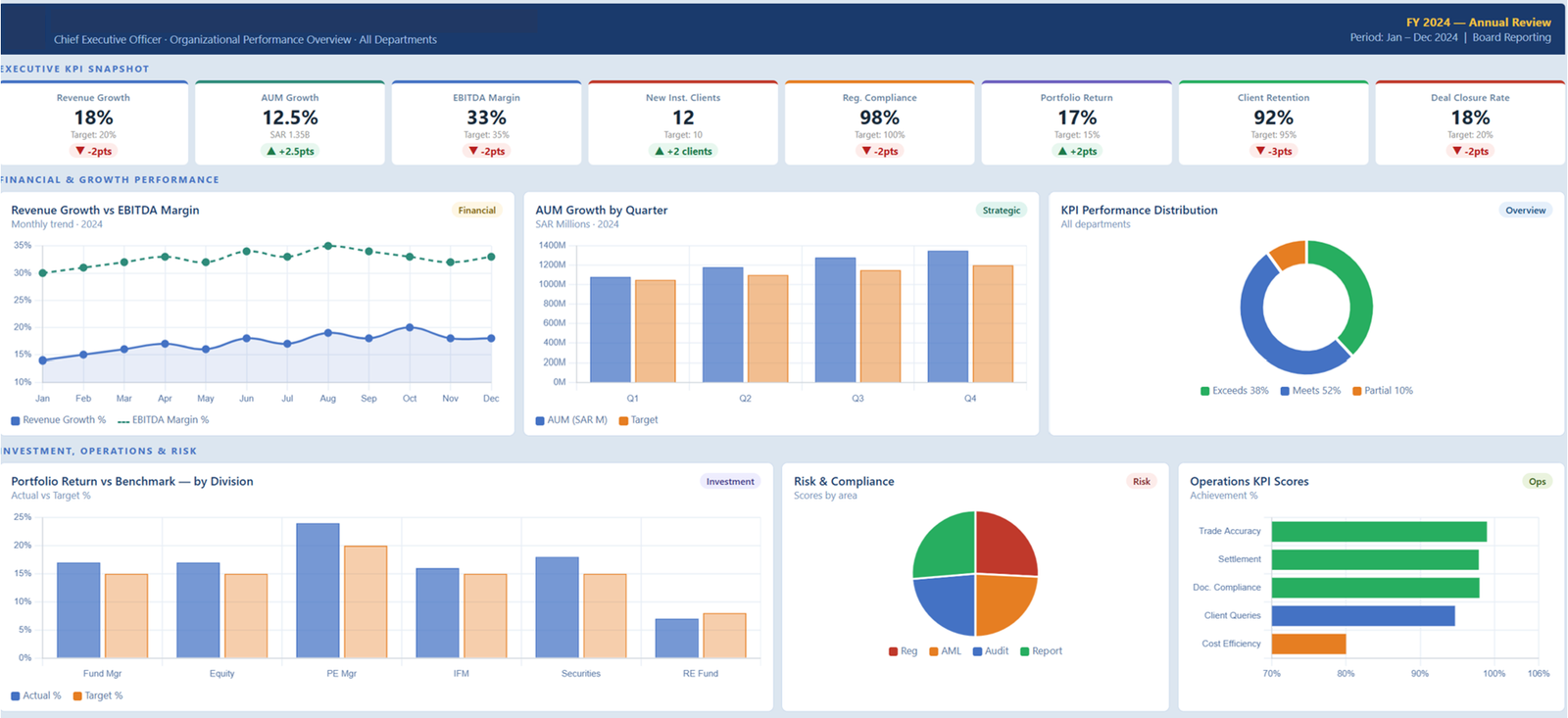Click the Overview tag on KPI distribution
This screenshot has width=1568, height=718.
tap(1526, 210)
